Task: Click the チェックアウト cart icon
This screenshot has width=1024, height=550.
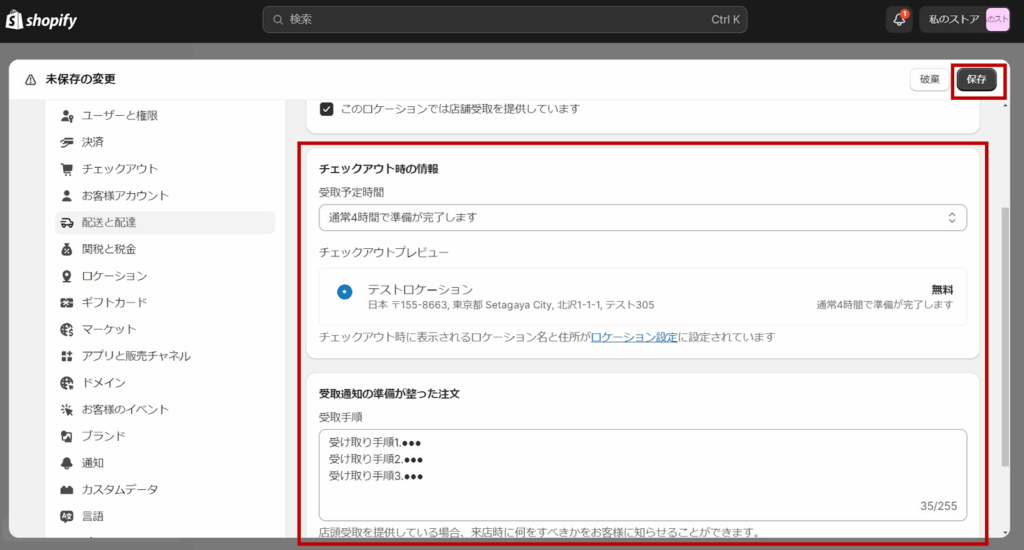Action: 67,169
